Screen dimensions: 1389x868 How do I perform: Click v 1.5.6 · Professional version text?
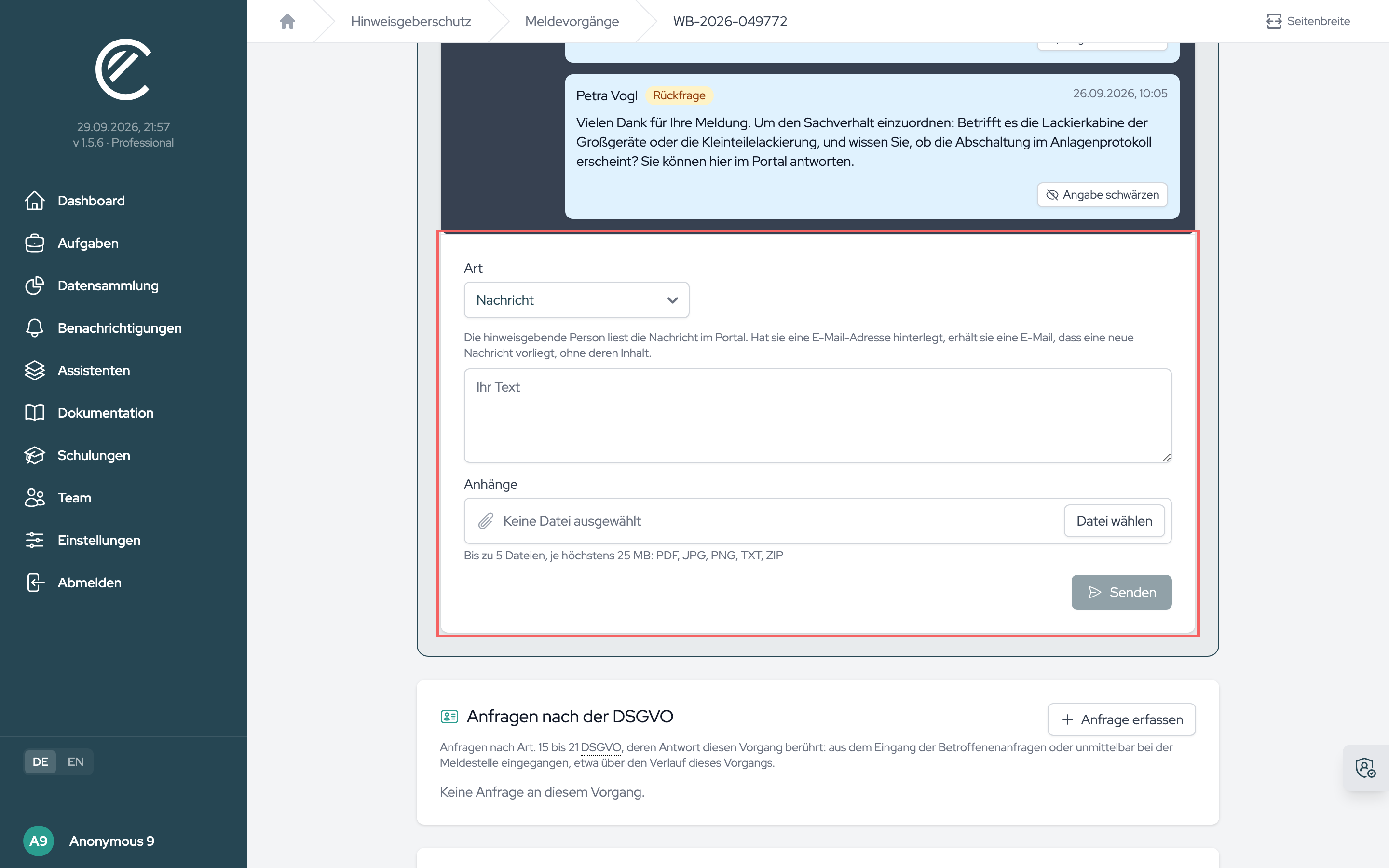click(x=123, y=142)
